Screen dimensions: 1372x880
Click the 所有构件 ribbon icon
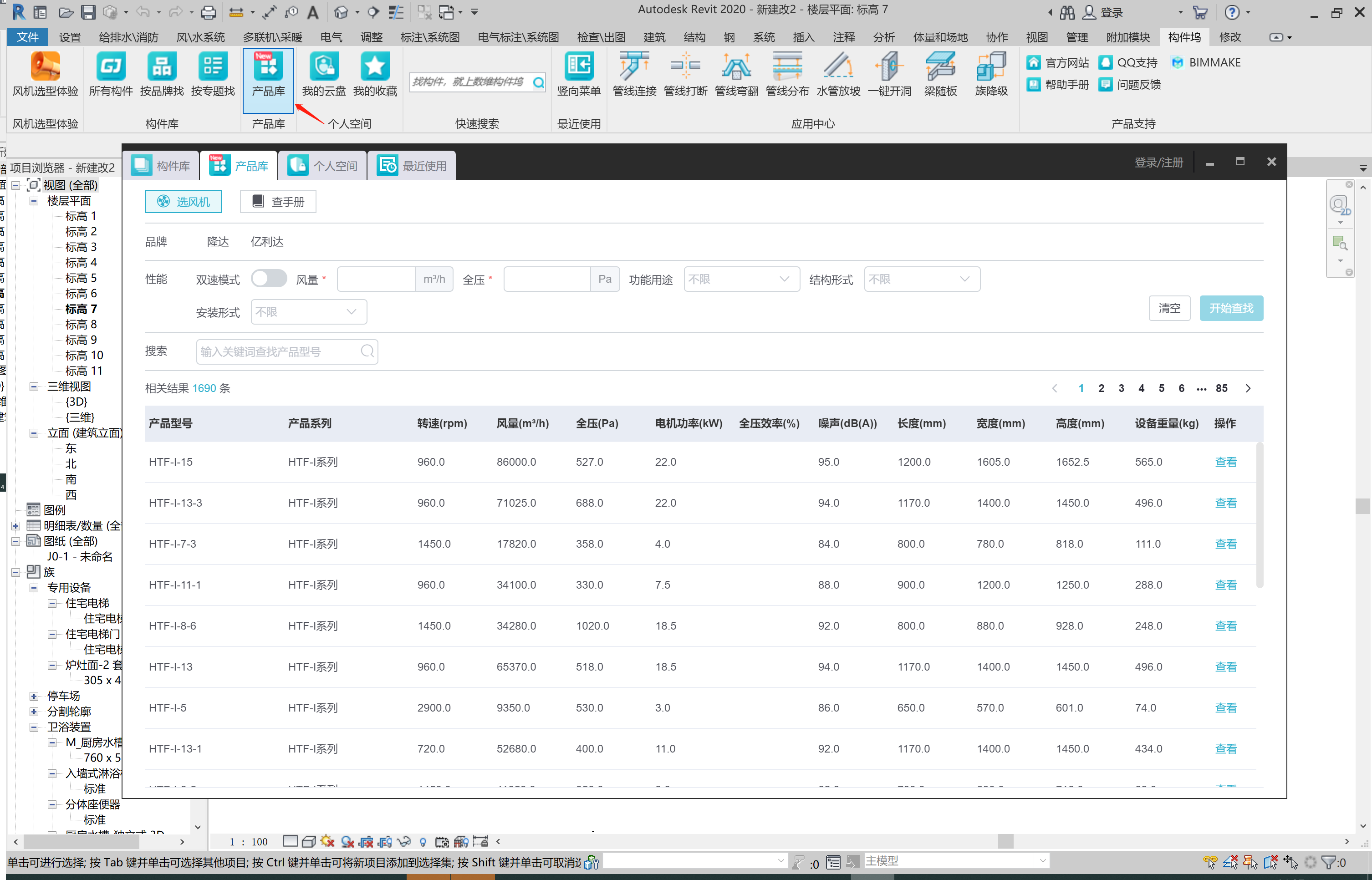[x=111, y=74]
